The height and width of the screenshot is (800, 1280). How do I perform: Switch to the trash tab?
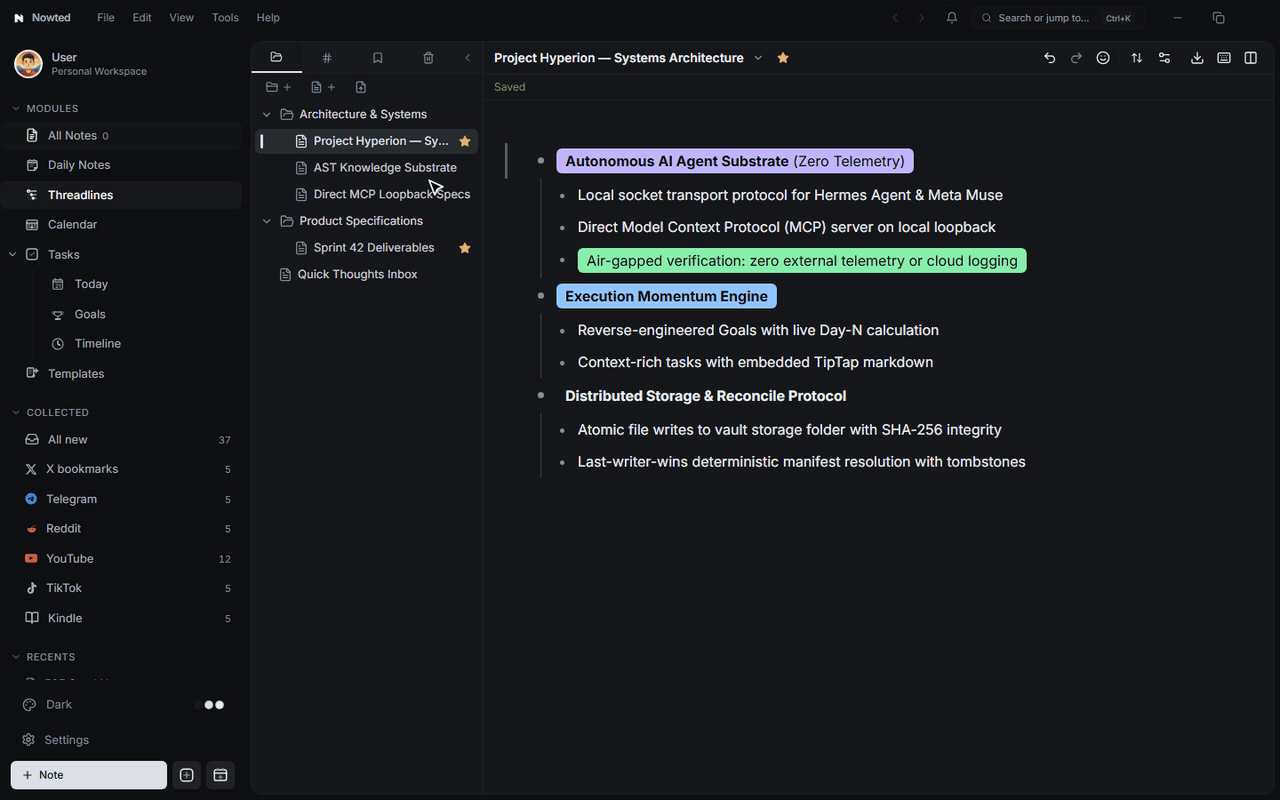(428, 58)
